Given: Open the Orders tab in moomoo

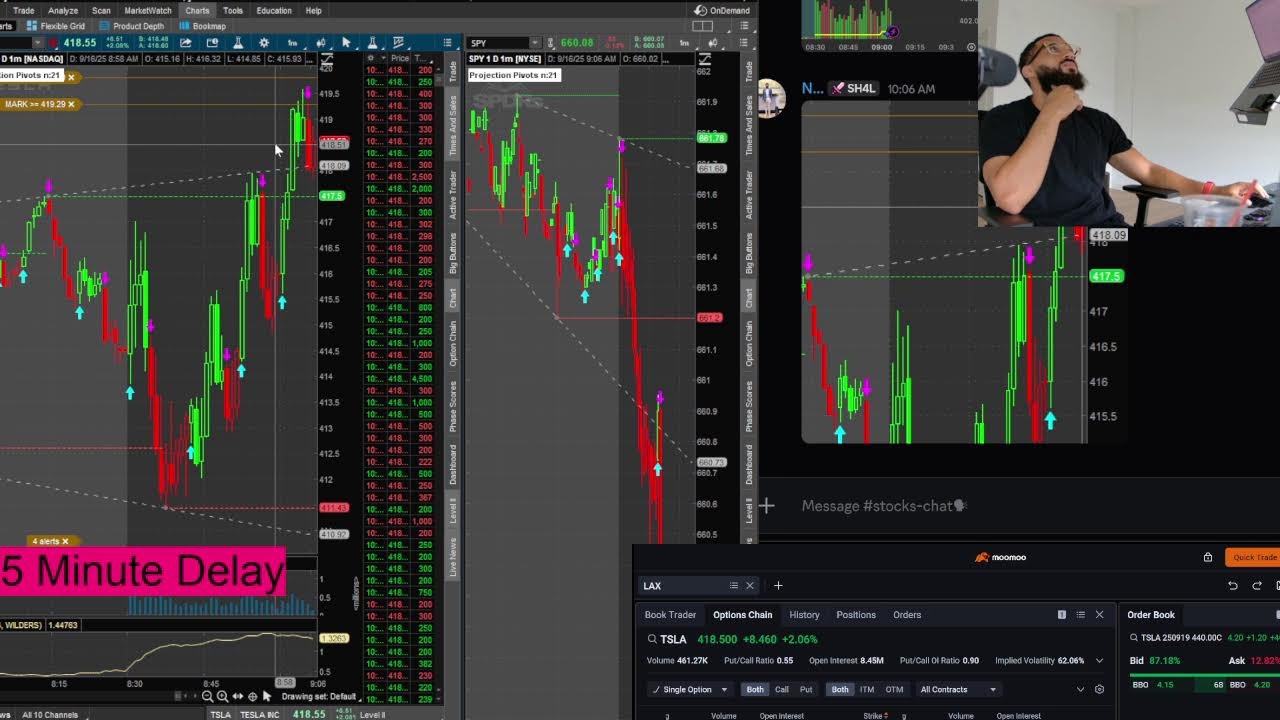Looking at the screenshot, I should coord(907,615).
